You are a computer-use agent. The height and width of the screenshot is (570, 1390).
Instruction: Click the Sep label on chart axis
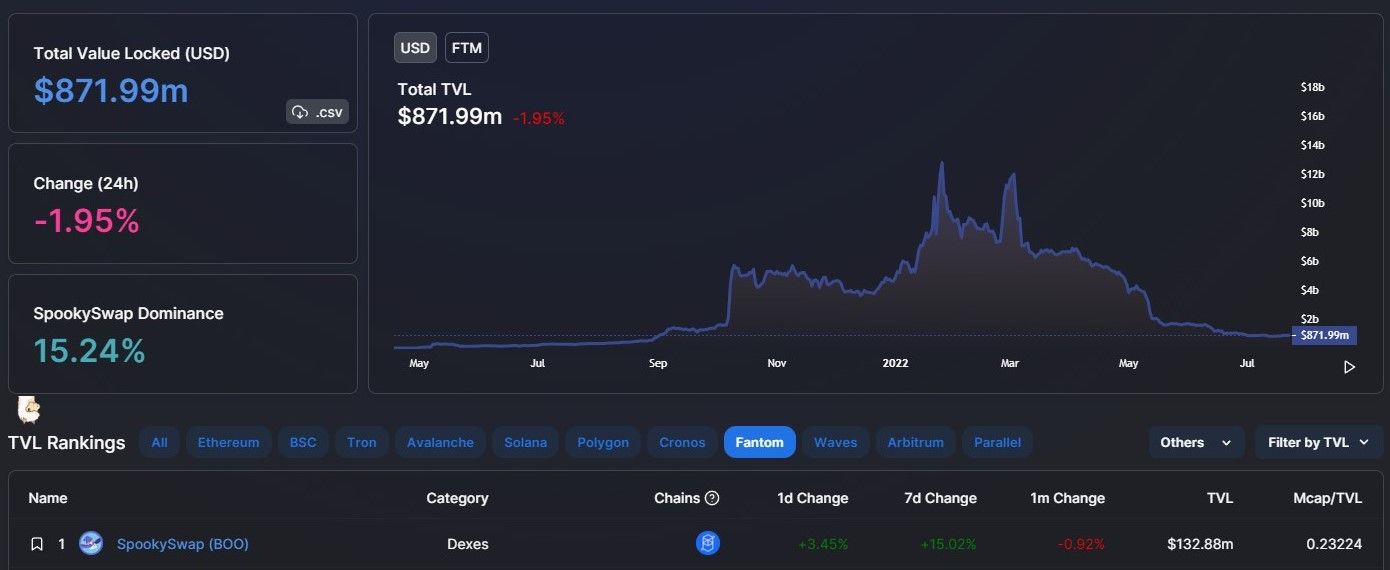[x=658, y=364]
